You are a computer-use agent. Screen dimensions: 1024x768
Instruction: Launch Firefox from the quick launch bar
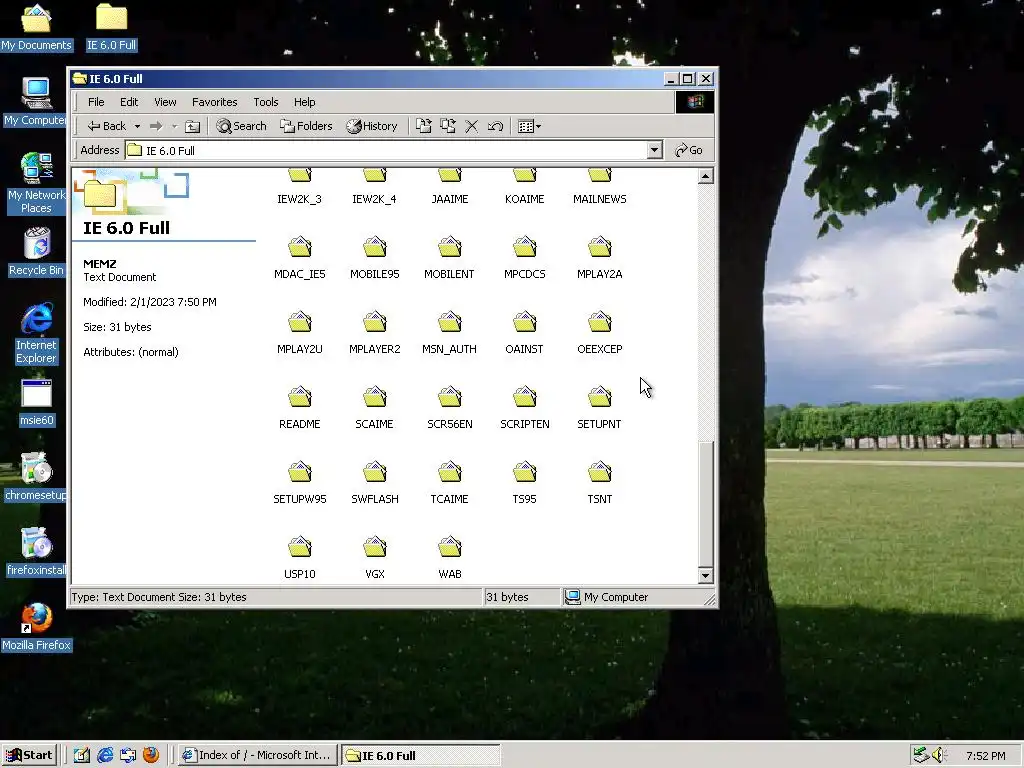pos(151,755)
